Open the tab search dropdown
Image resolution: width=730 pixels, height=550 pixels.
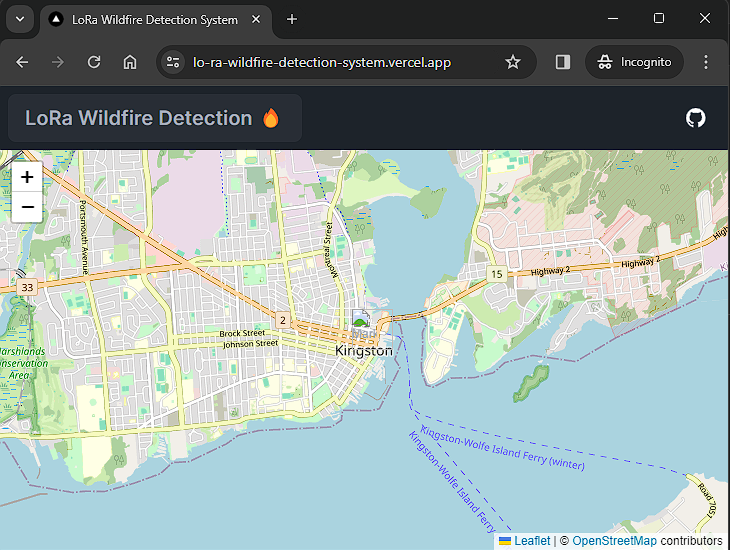20,19
